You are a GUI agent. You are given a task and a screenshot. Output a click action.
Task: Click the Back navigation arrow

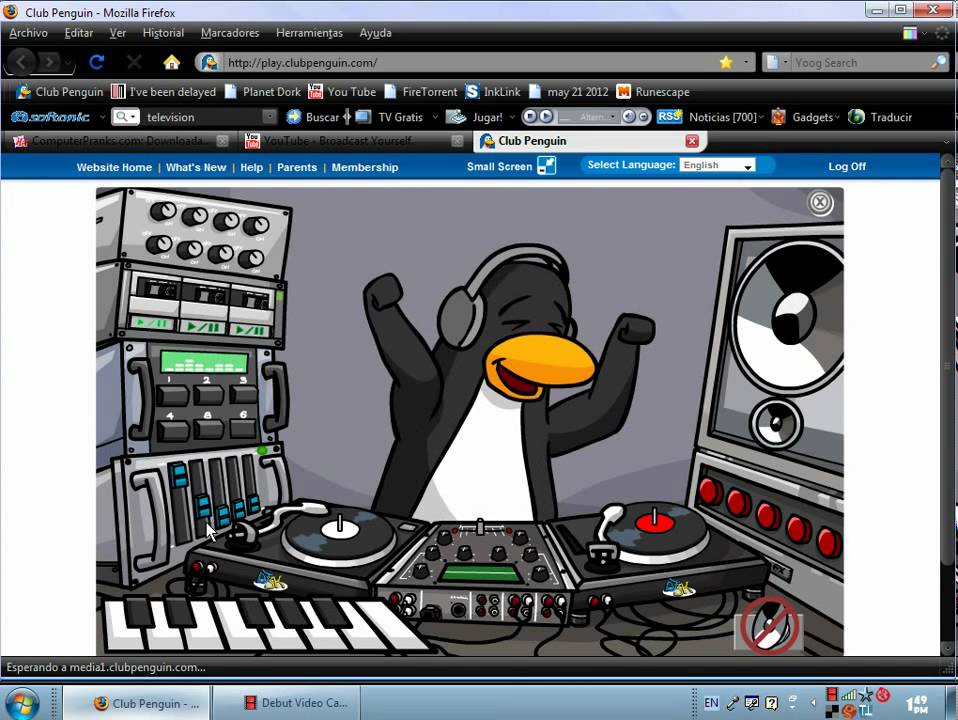point(21,62)
